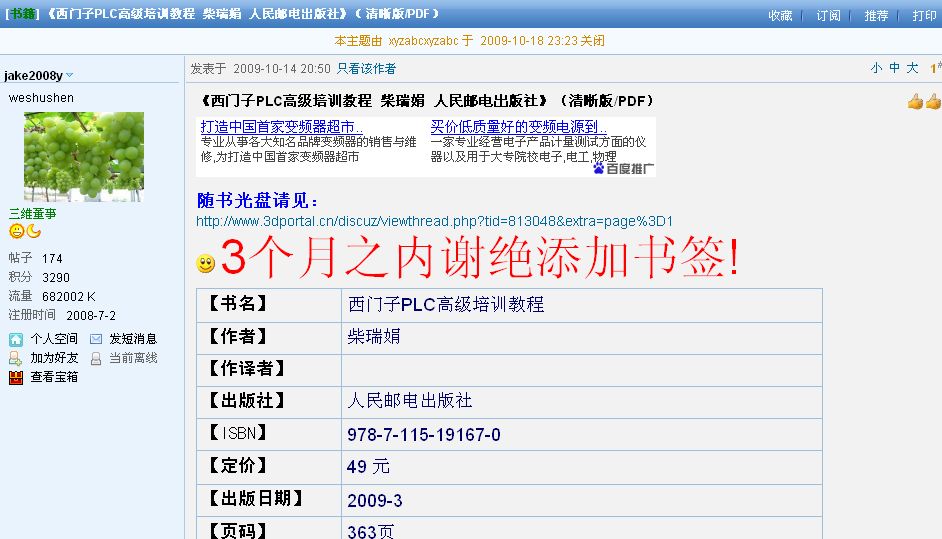Click the 【出版社】 label cell
Viewport: 942px width, 539px height.
(269, 402)
